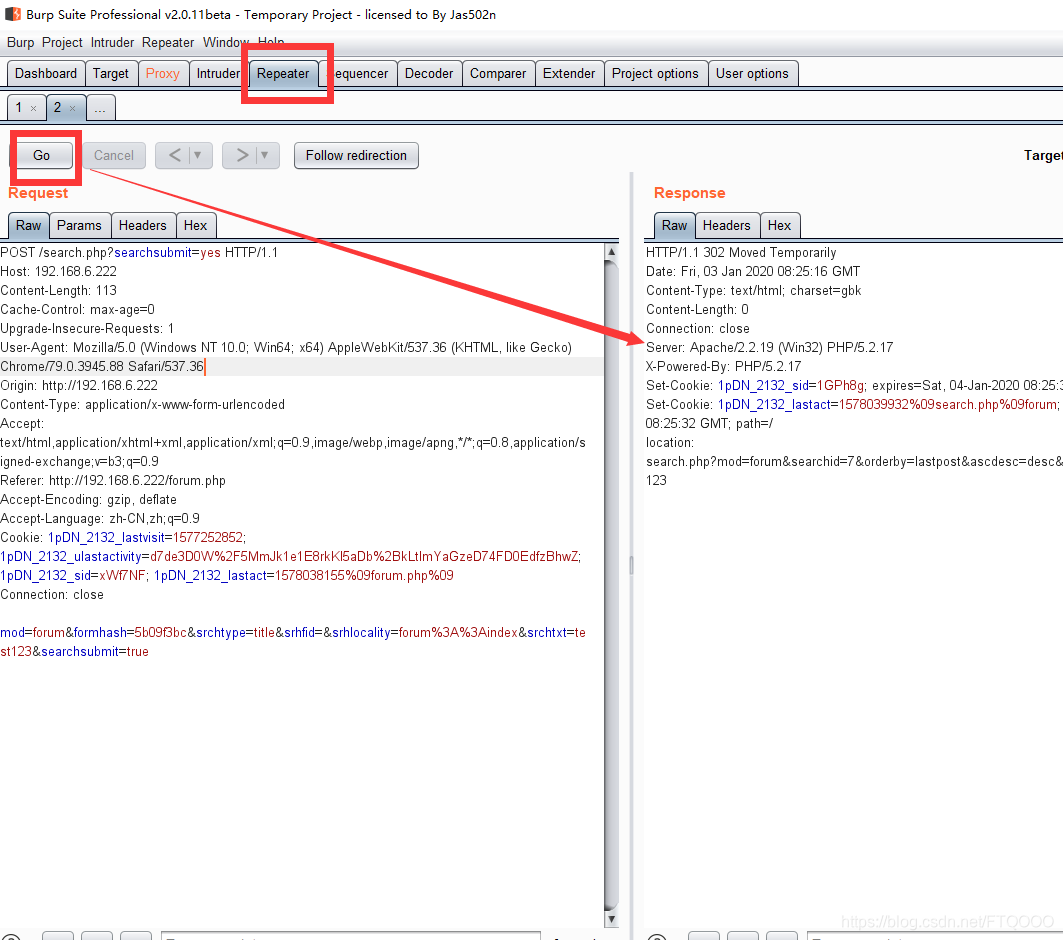Click the Cache-Control: max-age=0 line
The height and width of the screenshot is (940, 1063).
(x=77, y=309)
